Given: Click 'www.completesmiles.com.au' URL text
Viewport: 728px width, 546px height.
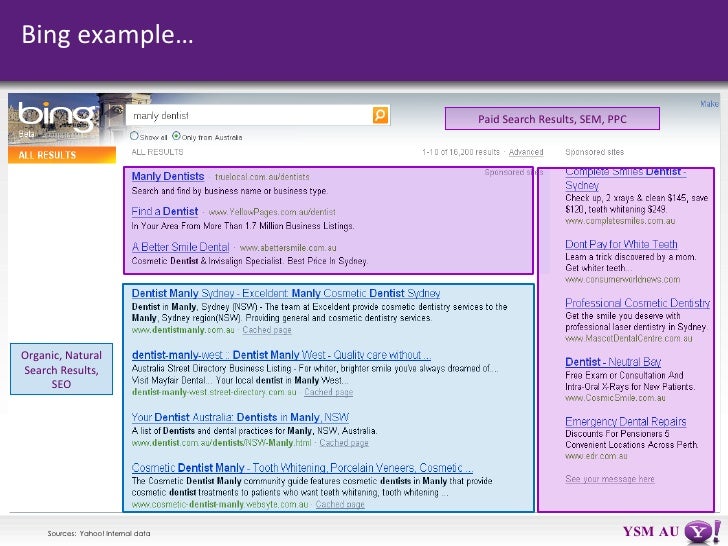Looking at the screenshot, I should click(x=620, y=221).
